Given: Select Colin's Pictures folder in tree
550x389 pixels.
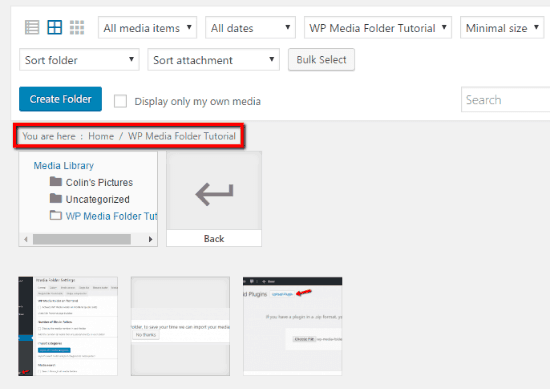Looking at the screenshot, I should [x=99, y=182].
